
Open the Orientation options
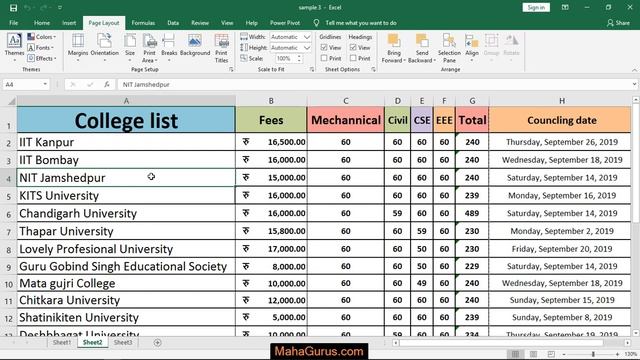click(x=104, y=47)
